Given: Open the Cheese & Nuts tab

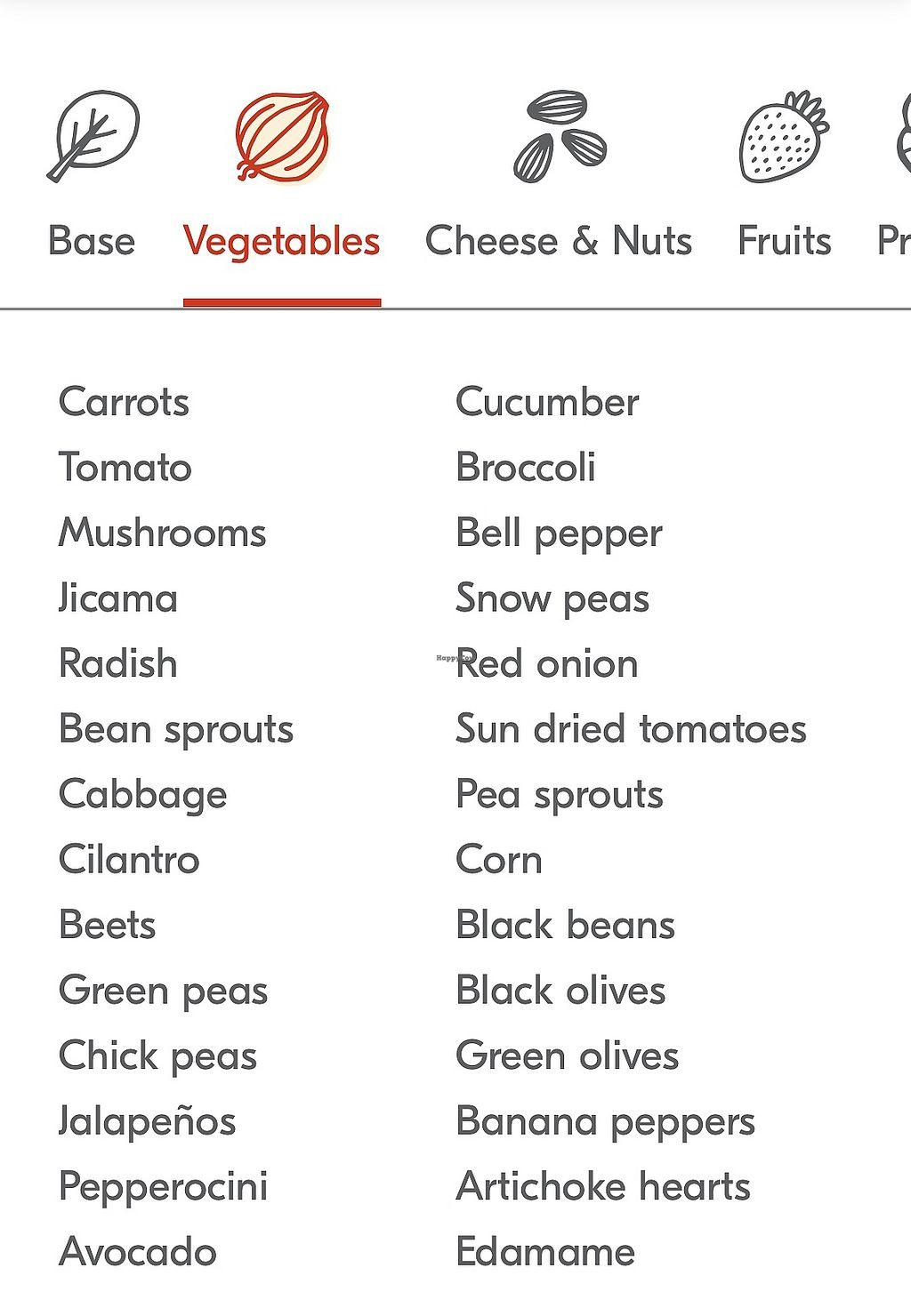Looking at the screenshot, I should (x=559, y=241).
